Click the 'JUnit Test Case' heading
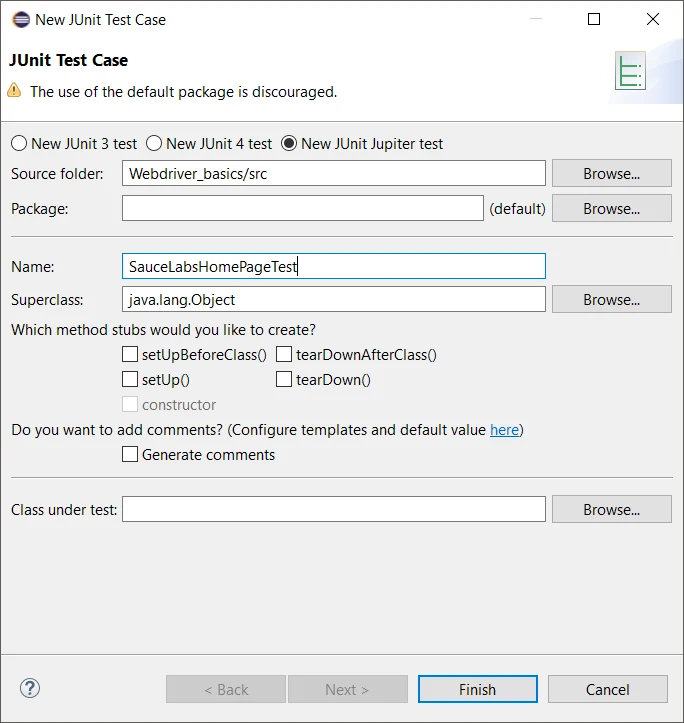 (x=69, y=60)
